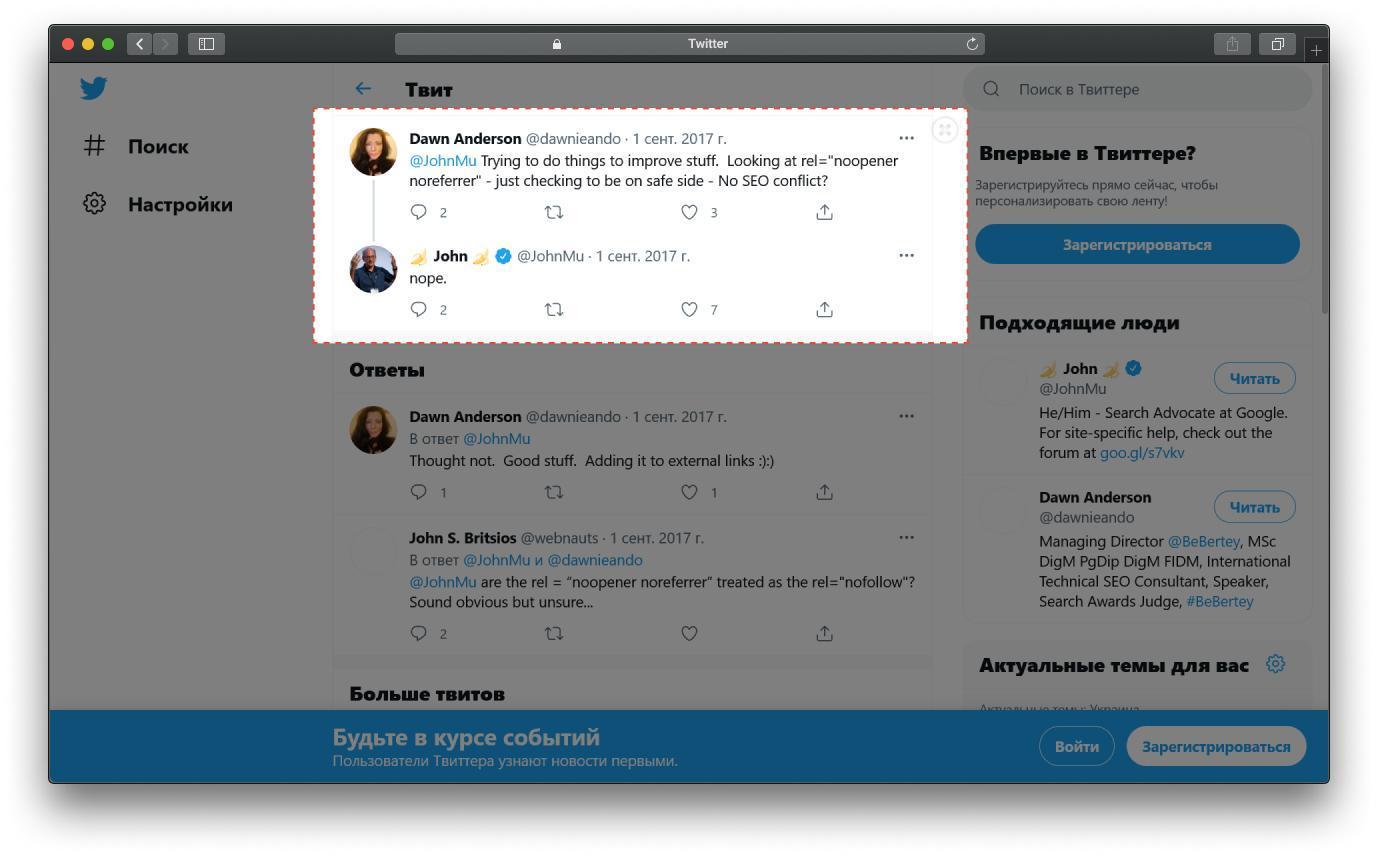Viewport: 1378px width, 856px height.
Task: Reload the page from the address bar
Action: tap(972, 44)
